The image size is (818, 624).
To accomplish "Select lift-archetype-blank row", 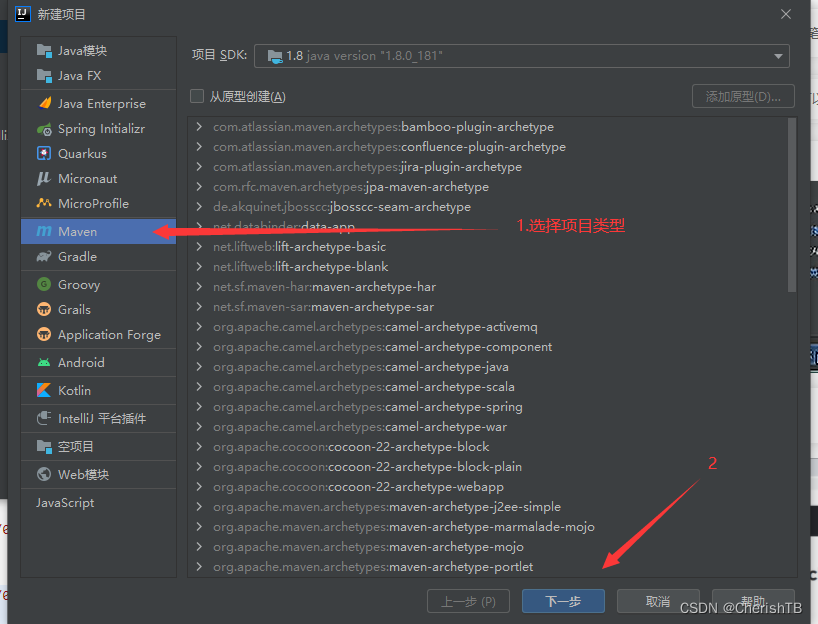I will 488,267.
